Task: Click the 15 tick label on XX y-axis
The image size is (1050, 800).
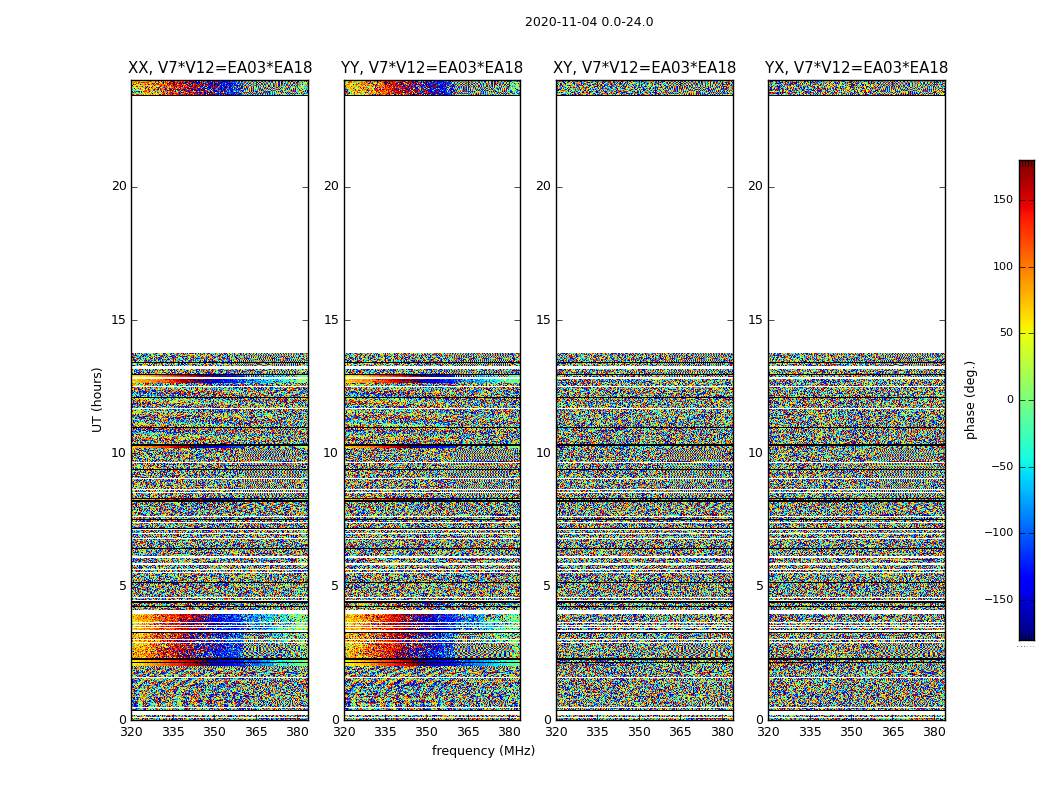Action: 119,320
